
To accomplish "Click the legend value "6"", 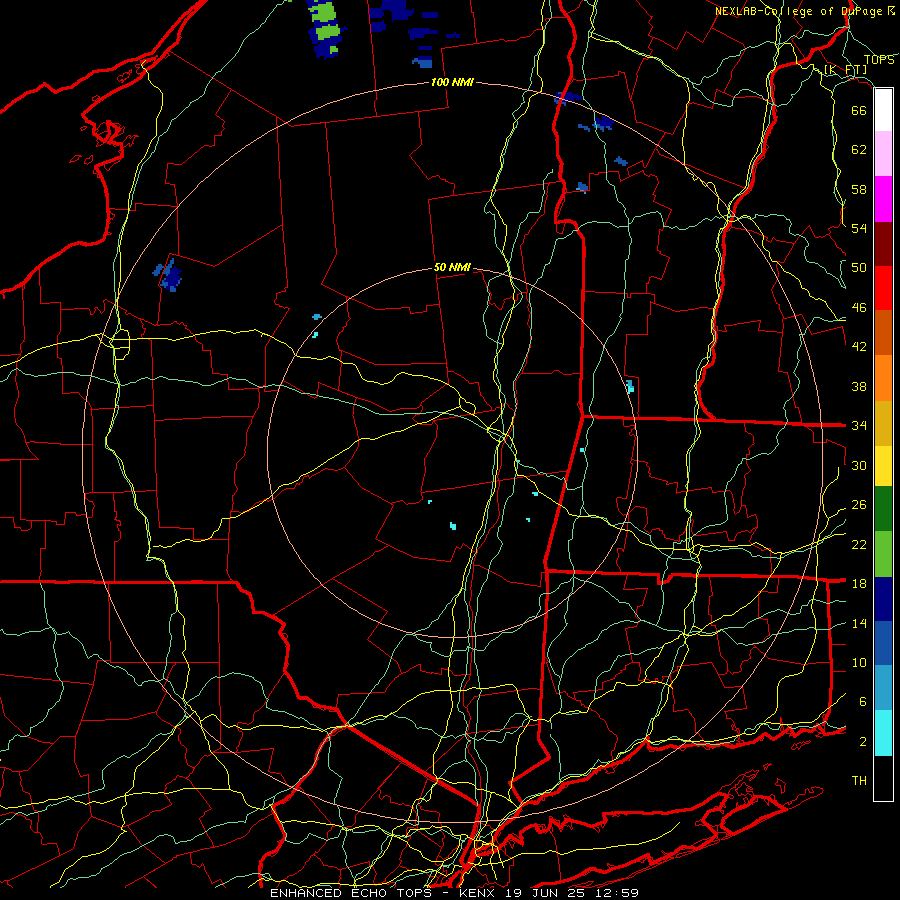I will click(x=862, y=701).
